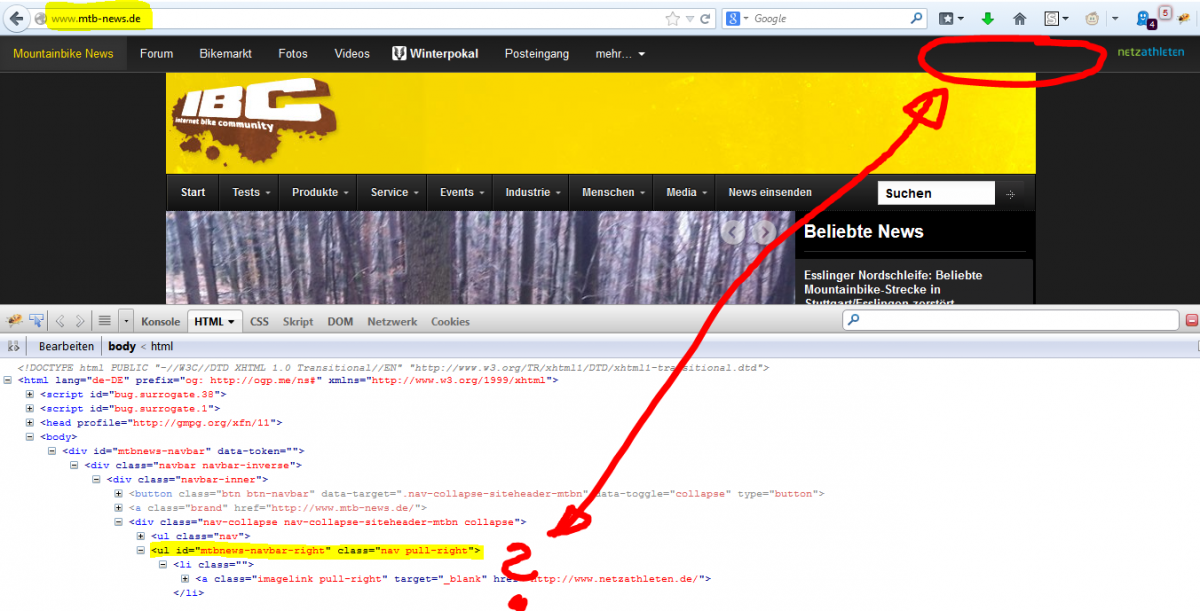Click the browser back arrow button
Screen dimensions: 1200x611
(17, 18)
